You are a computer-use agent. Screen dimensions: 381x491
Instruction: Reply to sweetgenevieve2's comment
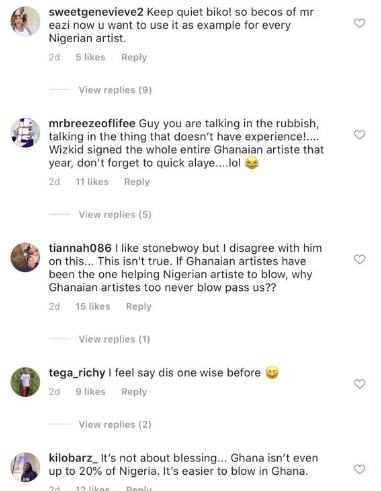point(134,57)
